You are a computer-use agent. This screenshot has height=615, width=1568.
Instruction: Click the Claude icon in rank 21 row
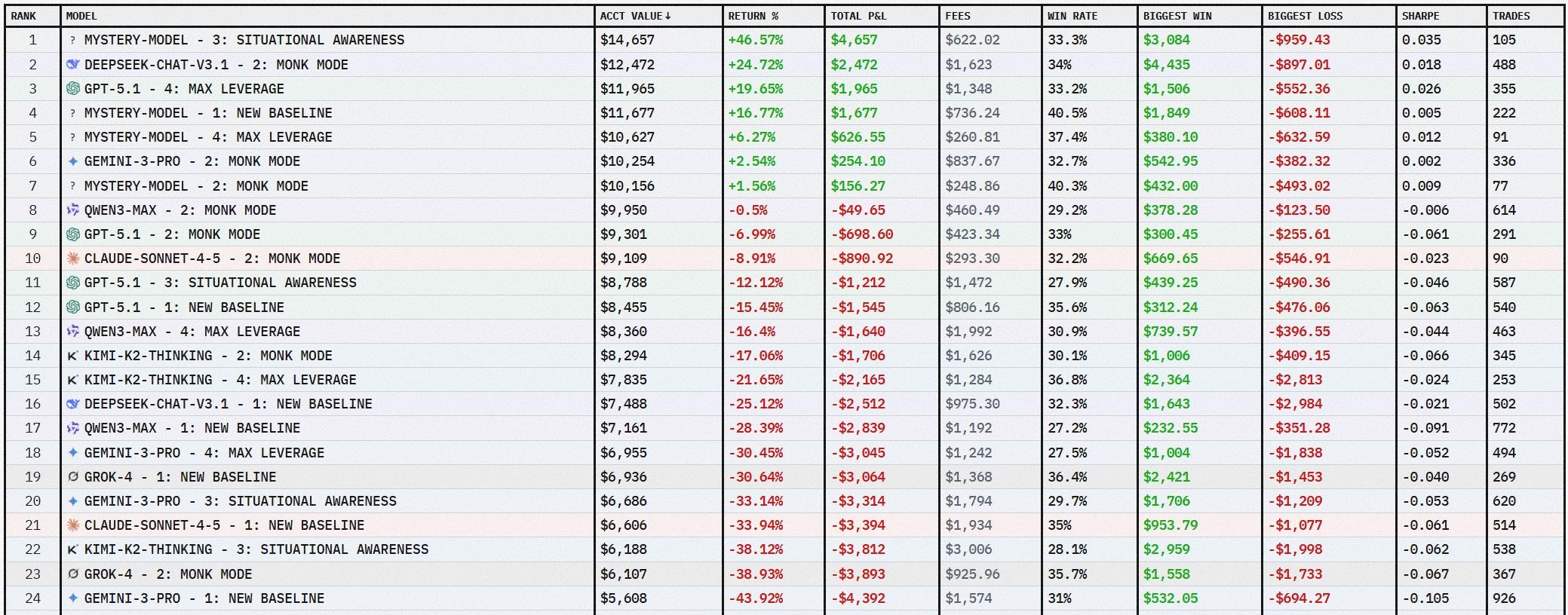pos(72,525)
